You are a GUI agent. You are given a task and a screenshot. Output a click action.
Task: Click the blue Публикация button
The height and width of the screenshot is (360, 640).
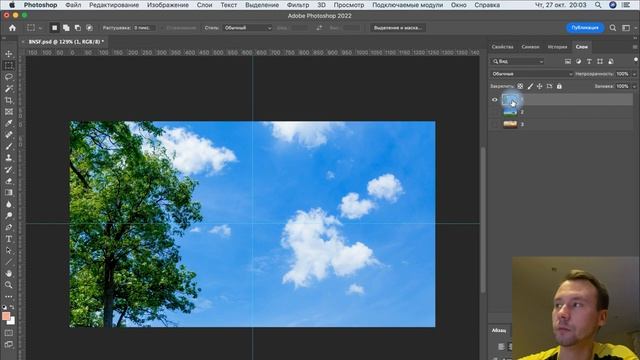[585, 27]
